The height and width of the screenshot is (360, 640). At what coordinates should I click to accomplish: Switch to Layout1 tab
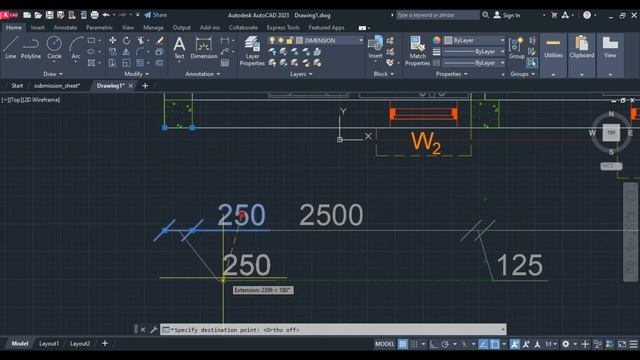pyautogui.click(x=49, y=344)
